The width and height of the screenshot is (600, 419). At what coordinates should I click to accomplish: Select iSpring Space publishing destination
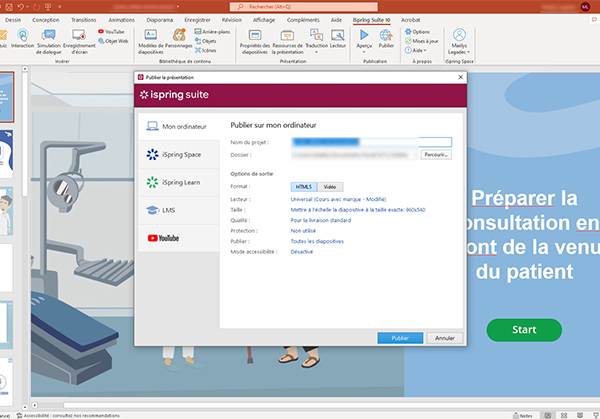(179, 155)
